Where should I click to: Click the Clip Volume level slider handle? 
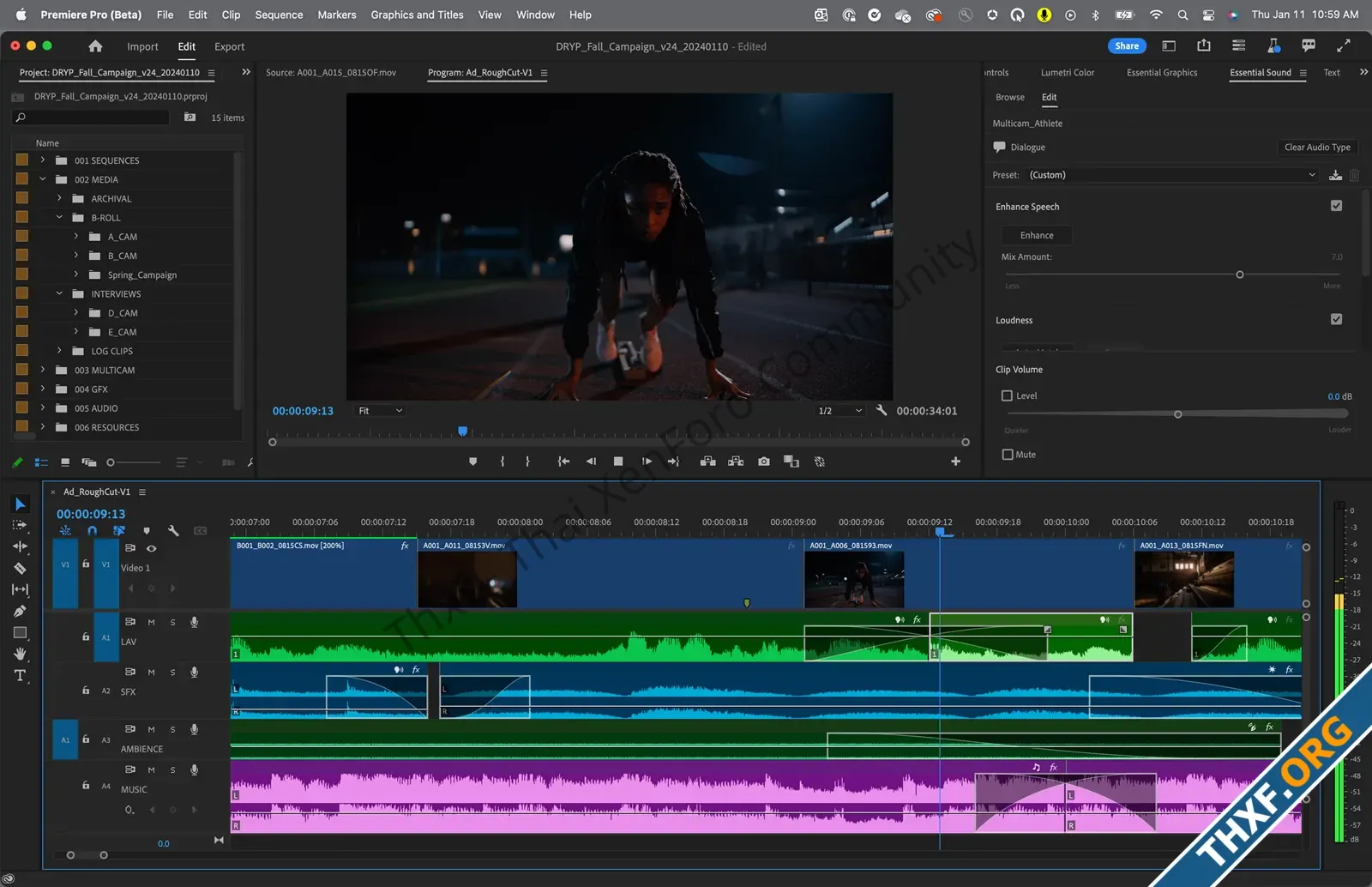pyautogui.click(x=1177, y=414)
